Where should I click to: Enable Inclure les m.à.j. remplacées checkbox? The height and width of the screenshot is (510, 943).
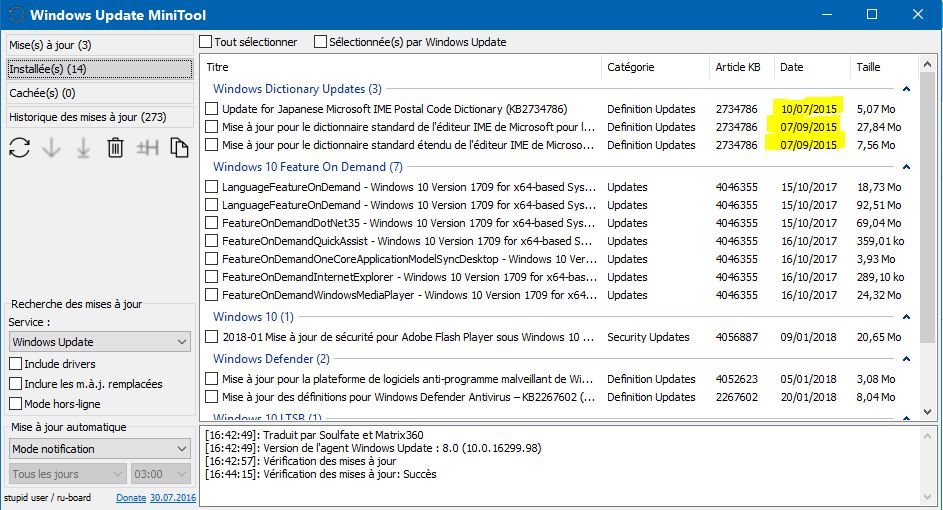click(16, 384)
